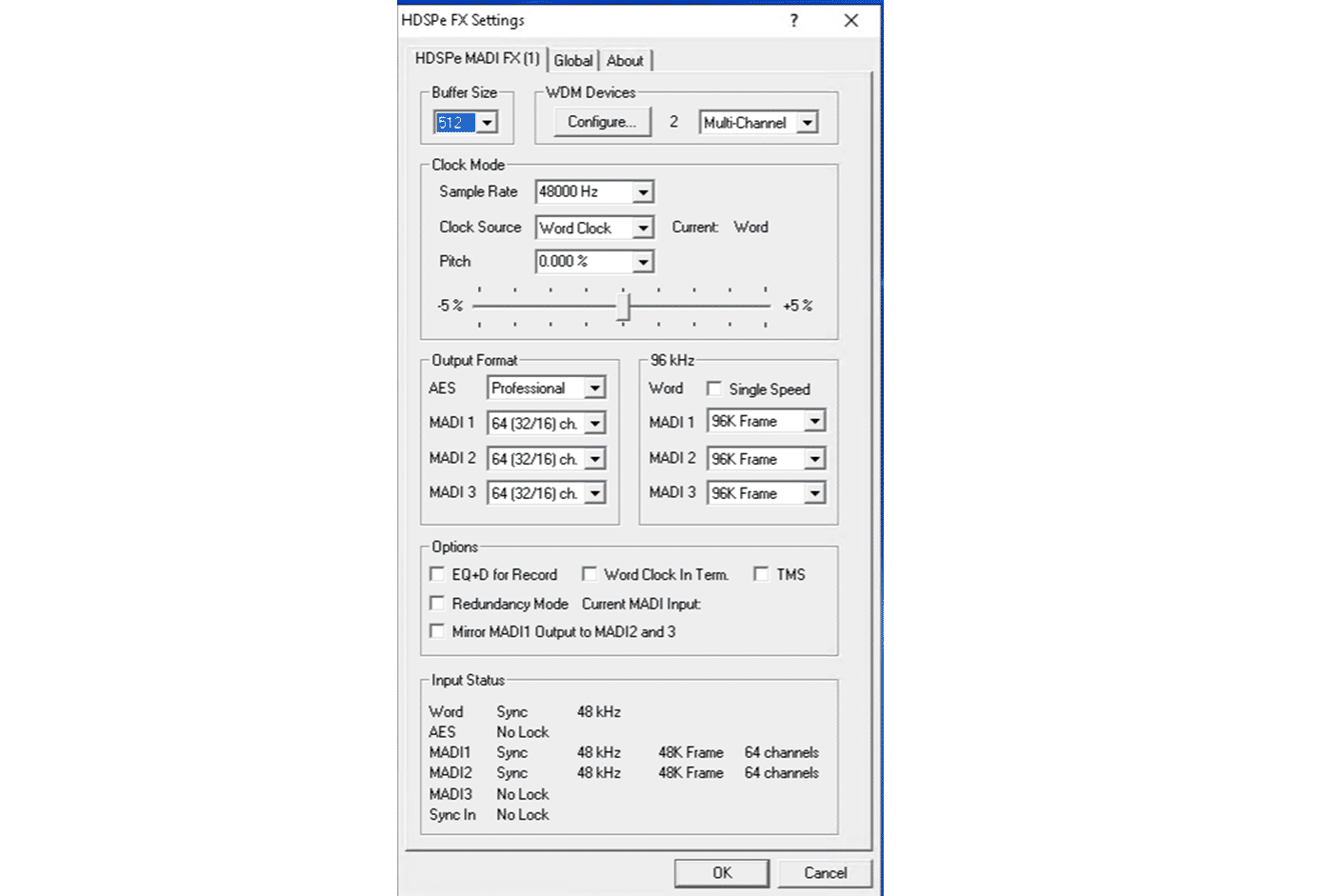Toggle the TMS option
The image size is (1340, 896).
coord(761,573)
